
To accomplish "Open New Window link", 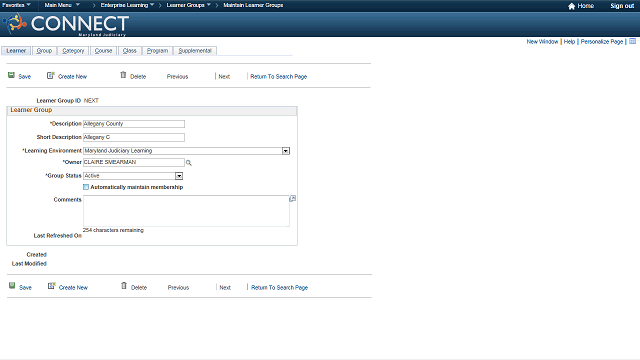I will tap(542, 42).
